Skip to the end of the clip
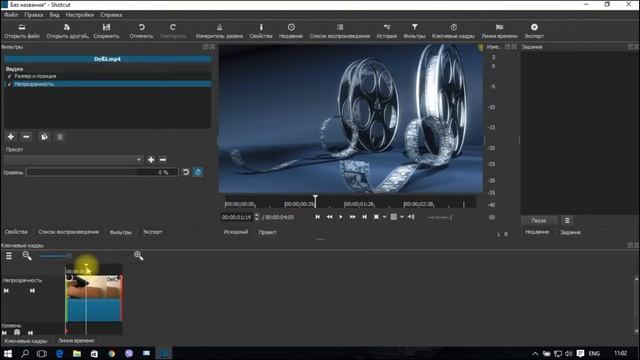Image resolution: width=640 pixels, height=360 pixels. [x=364, y=217]
